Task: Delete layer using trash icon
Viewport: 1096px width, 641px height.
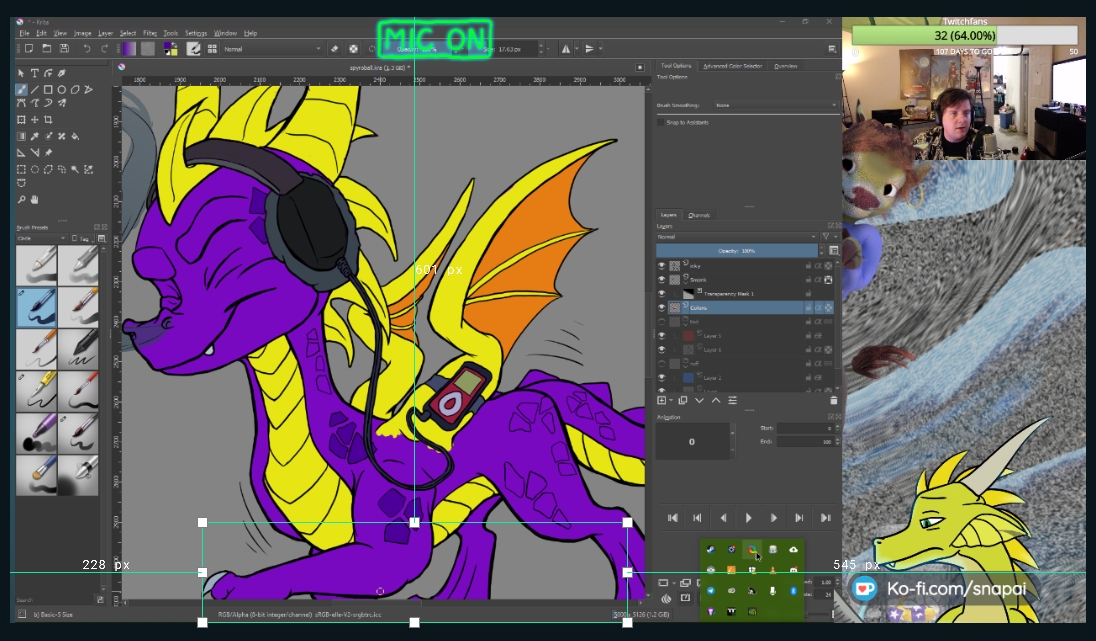Action: tap(834, 400)
